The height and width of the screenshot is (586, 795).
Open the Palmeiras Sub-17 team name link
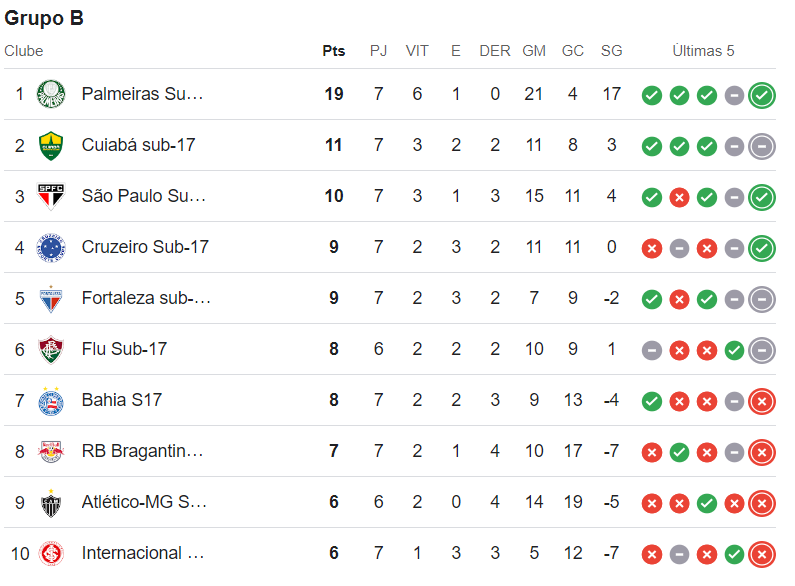click(x=142, y=94)
